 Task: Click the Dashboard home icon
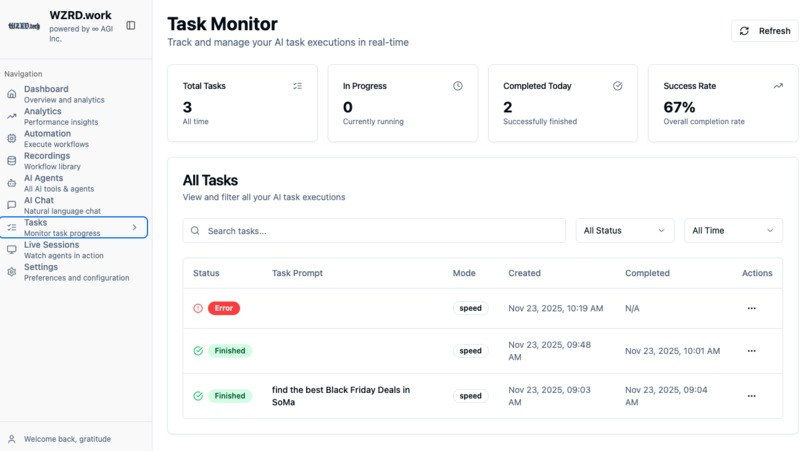[12, 94]
